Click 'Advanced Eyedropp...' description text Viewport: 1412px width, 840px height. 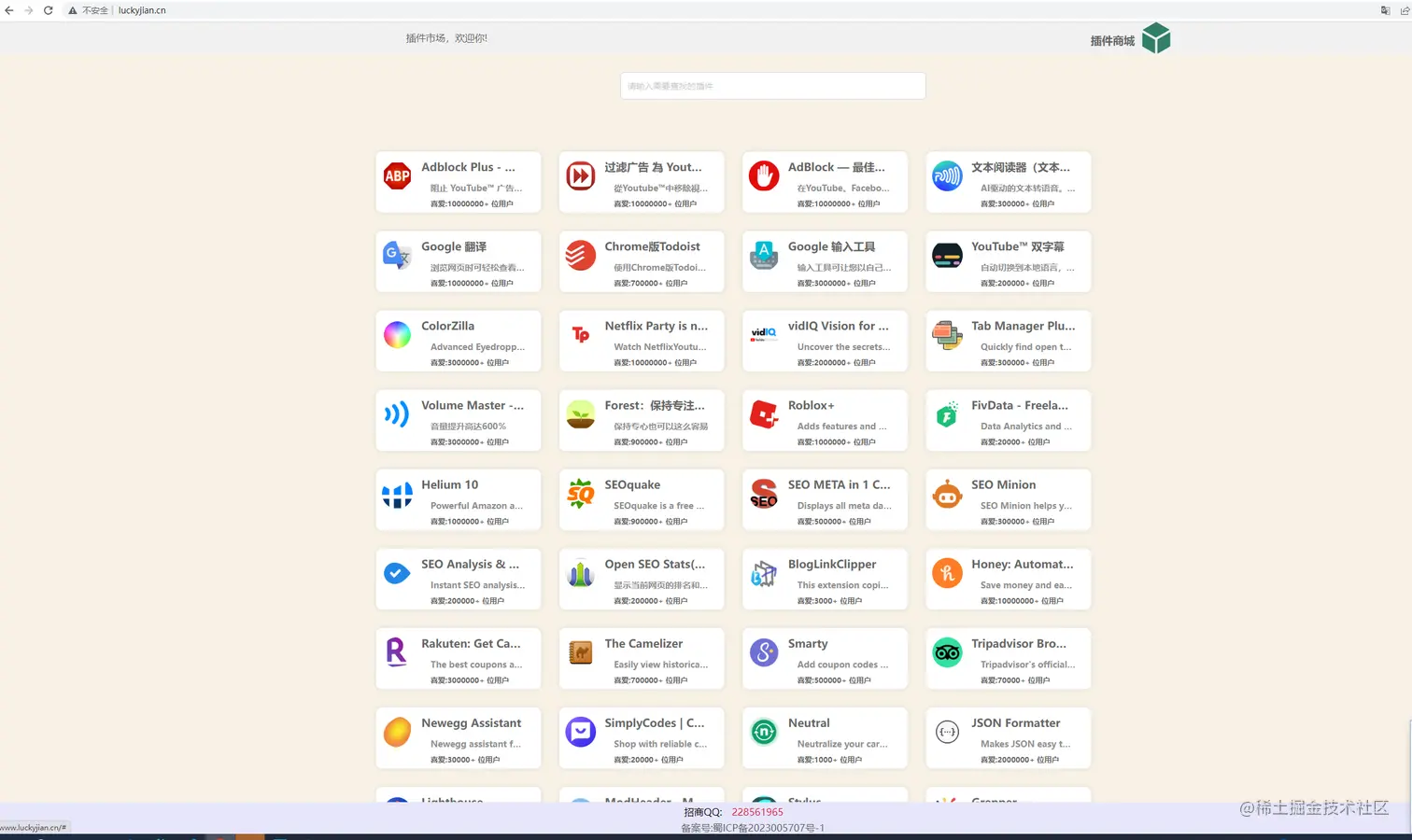click(x=477, y=347)
